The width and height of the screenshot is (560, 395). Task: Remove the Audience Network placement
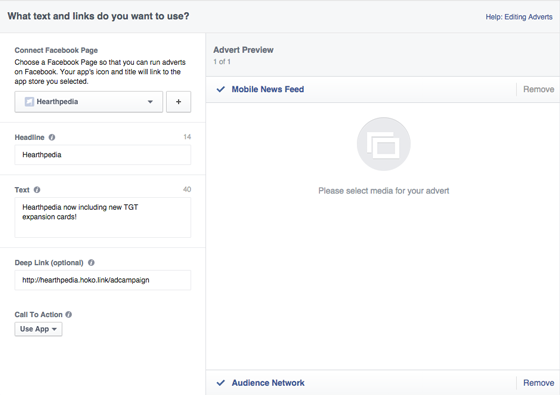point(538,383)
